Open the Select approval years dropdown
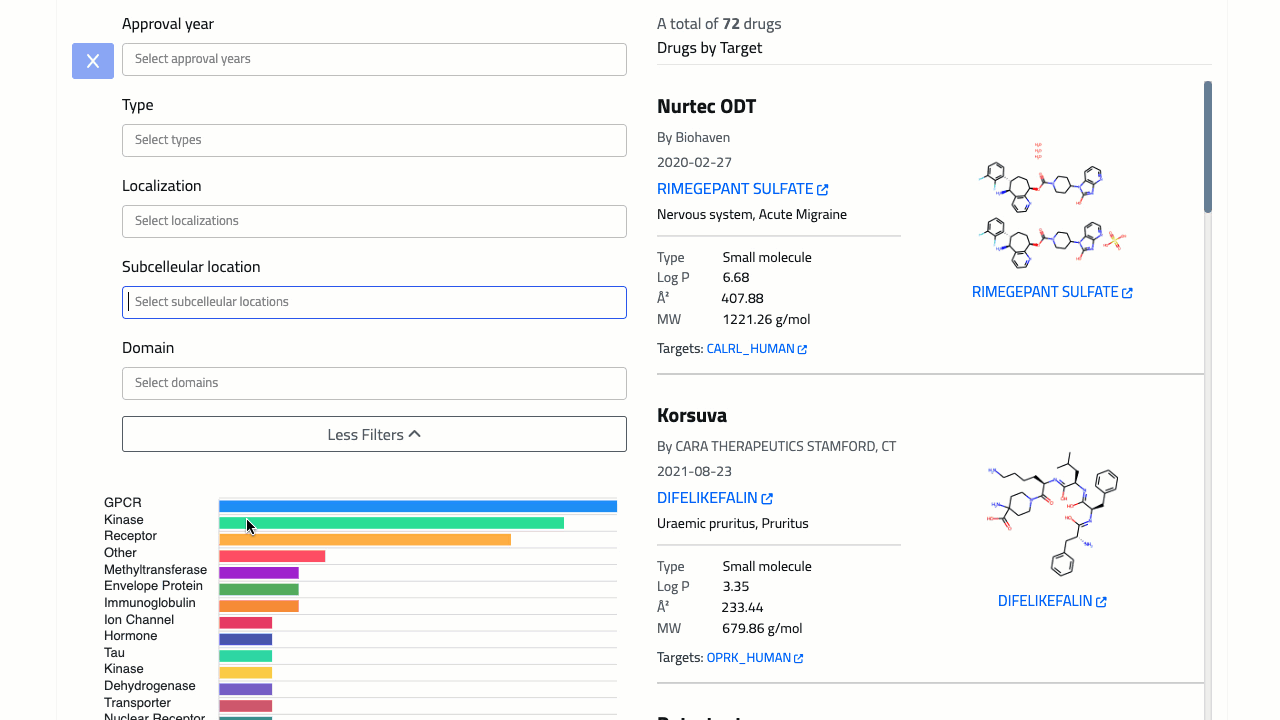This screenshot has height=720, width=1280. pyautogui.click(x=374, y=59)
